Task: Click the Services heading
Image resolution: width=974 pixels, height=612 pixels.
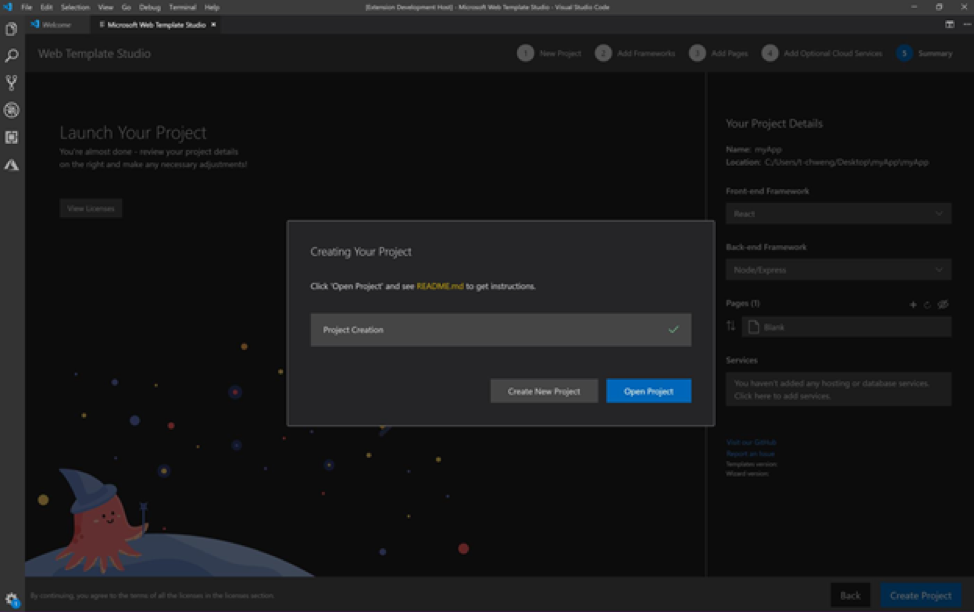Action: 742,360
